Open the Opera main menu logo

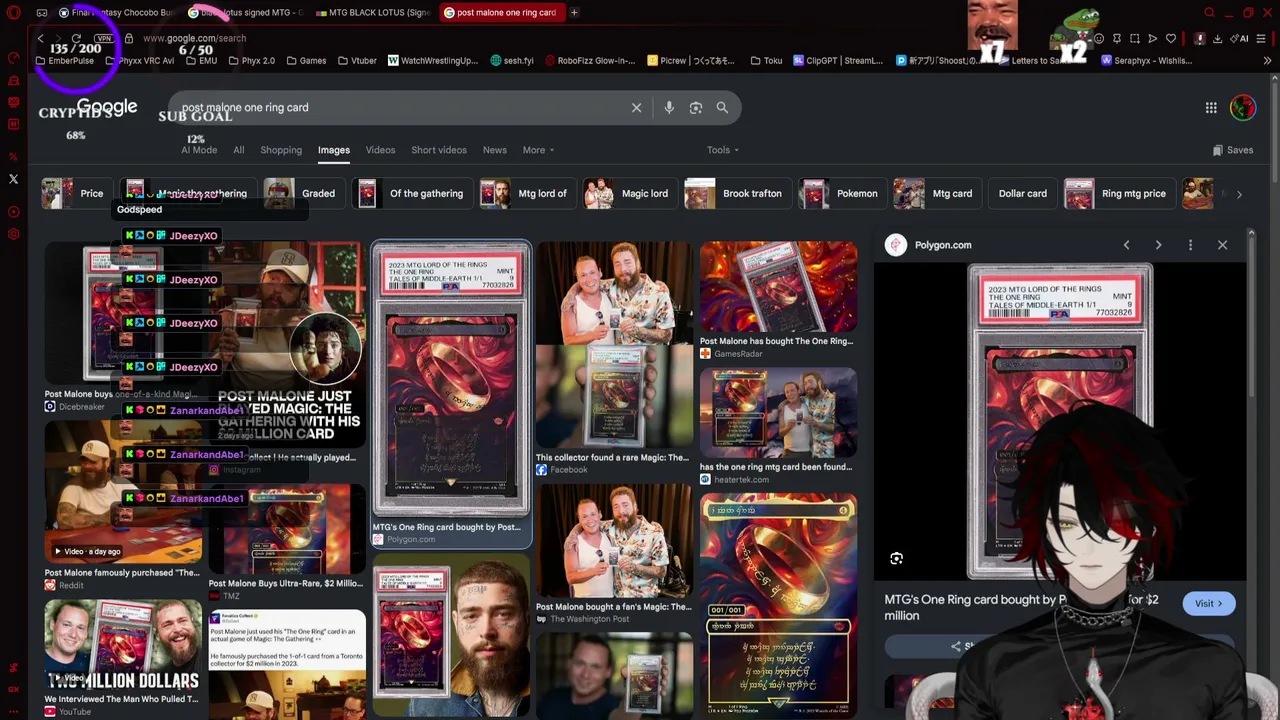coord(13,12)
